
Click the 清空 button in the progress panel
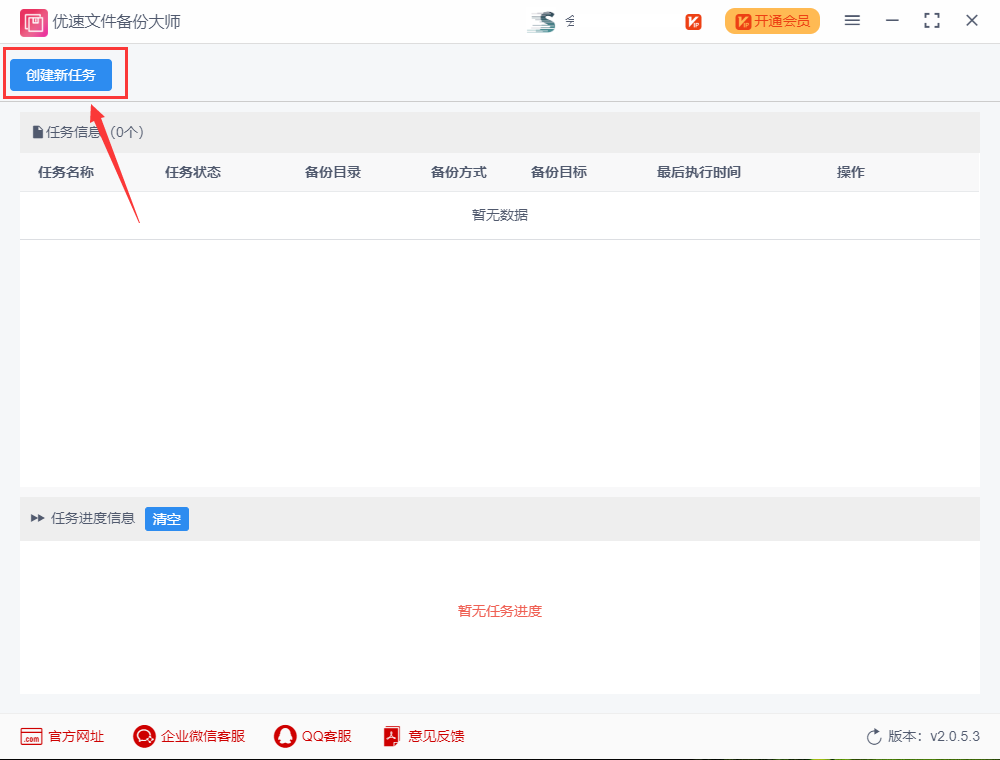pos(166,519)
